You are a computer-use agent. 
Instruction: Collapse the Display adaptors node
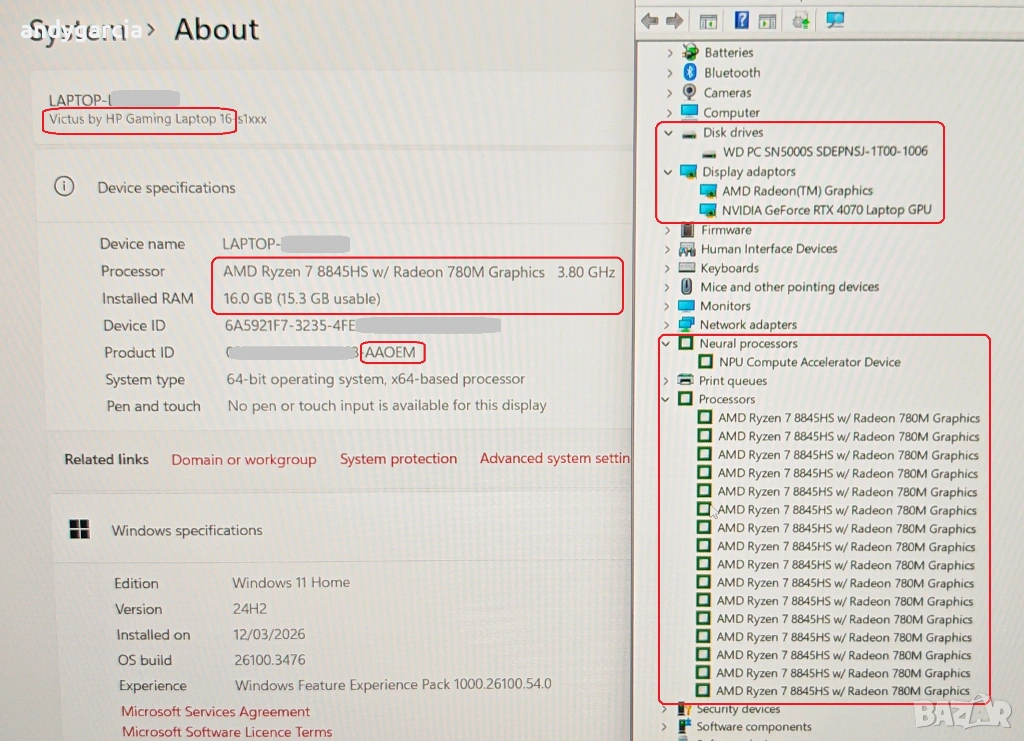tap(669, 172)
